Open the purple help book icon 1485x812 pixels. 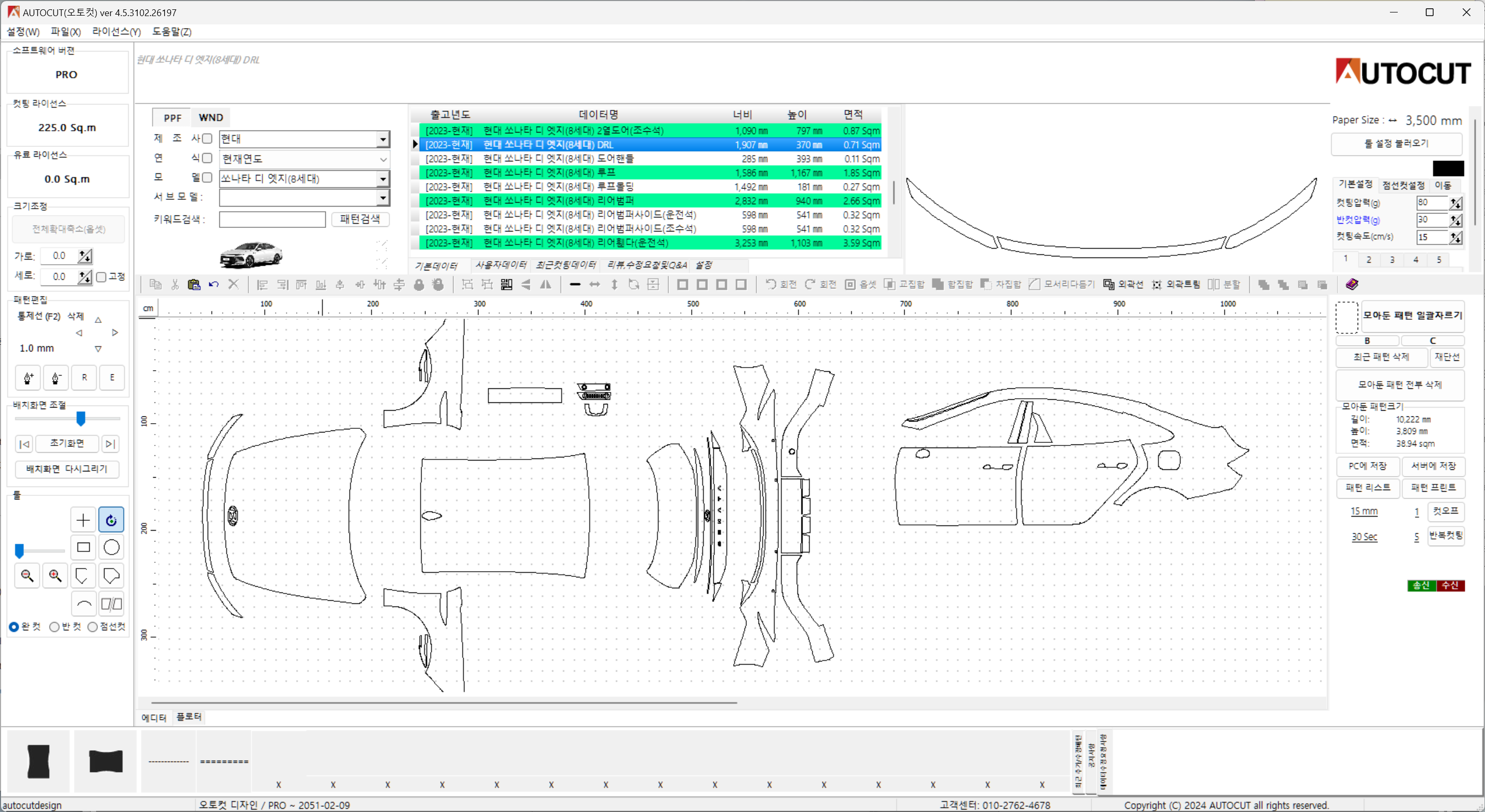coord(1352,284)
